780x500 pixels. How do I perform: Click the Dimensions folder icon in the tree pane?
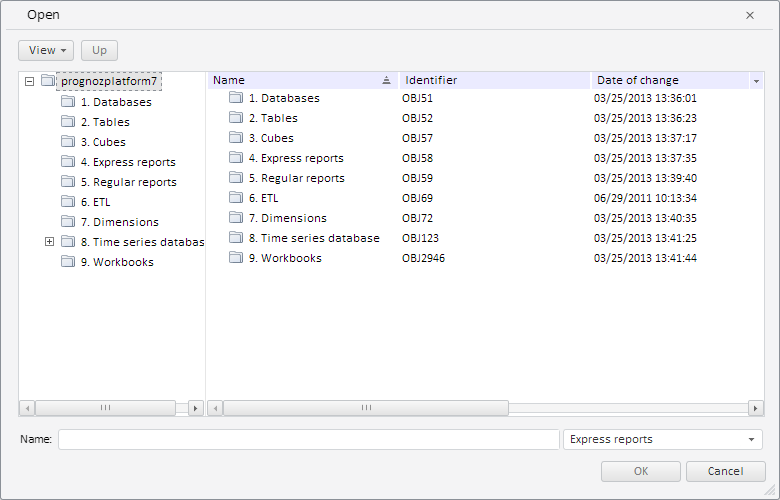[x=68, y=222]
